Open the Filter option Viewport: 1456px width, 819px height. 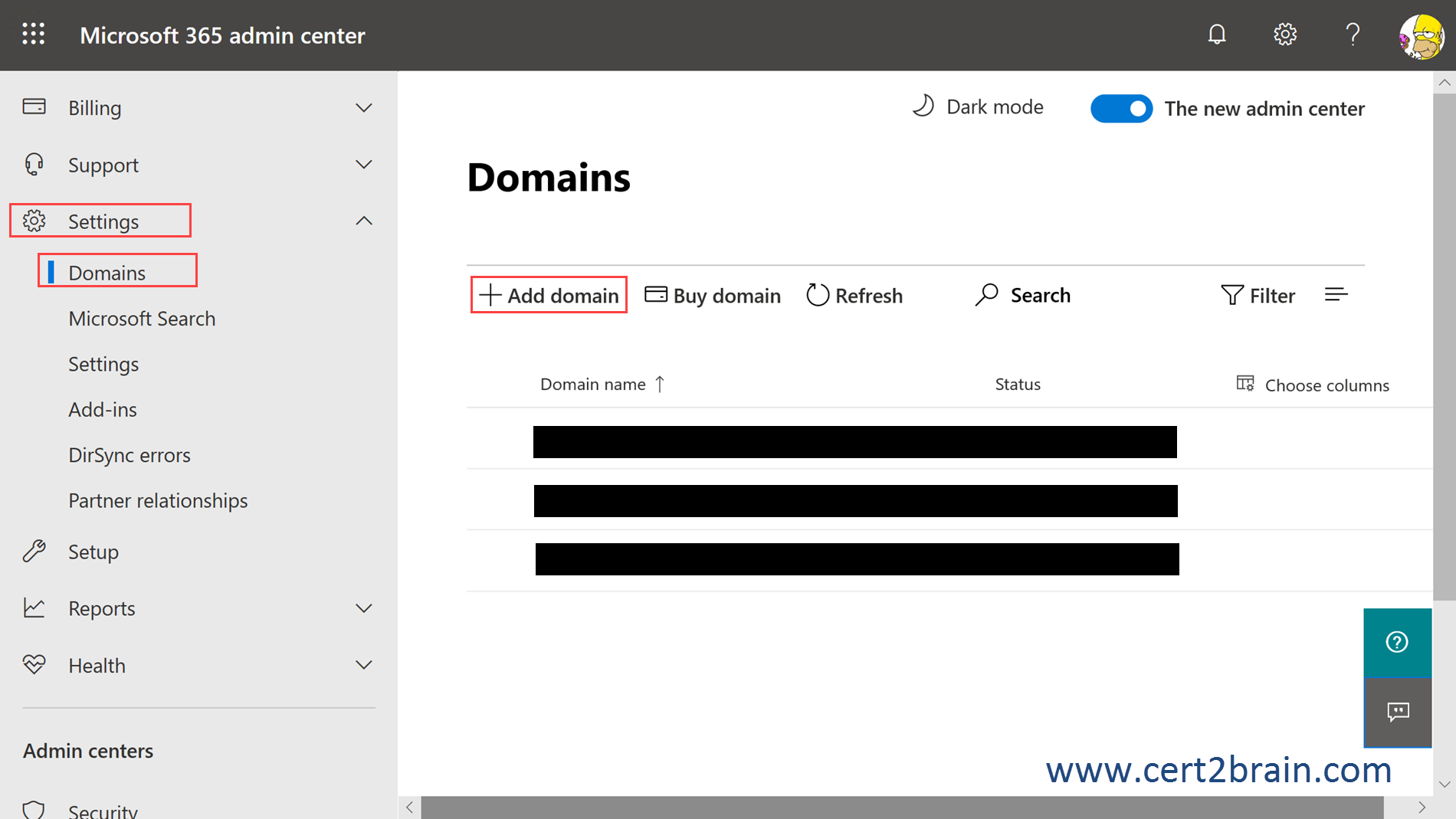(x=1258, y=296)
